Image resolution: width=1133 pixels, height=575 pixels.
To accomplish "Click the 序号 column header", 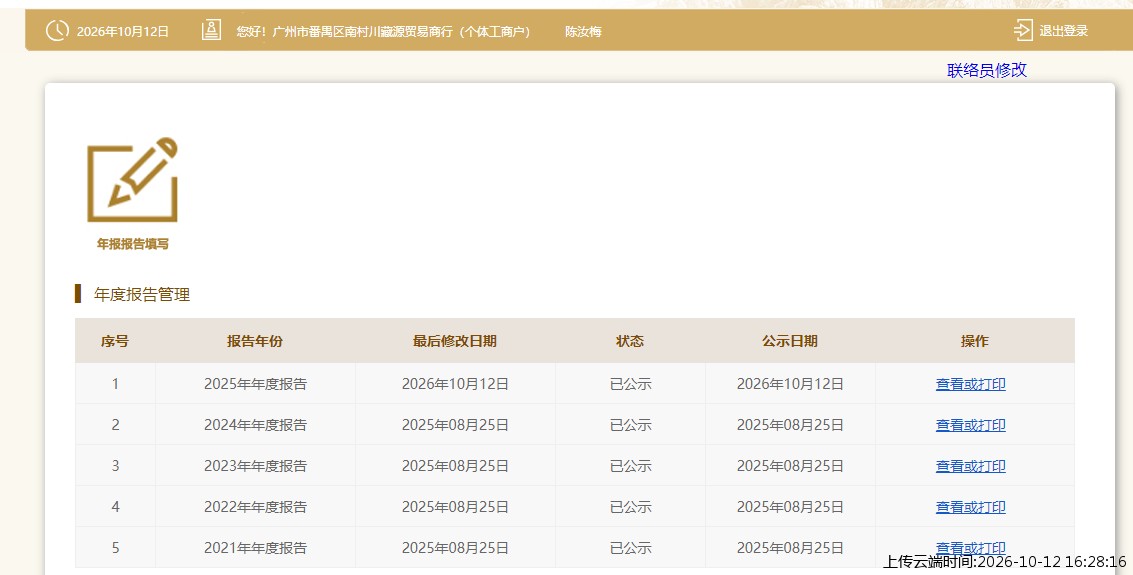I will tap(115, 341).
